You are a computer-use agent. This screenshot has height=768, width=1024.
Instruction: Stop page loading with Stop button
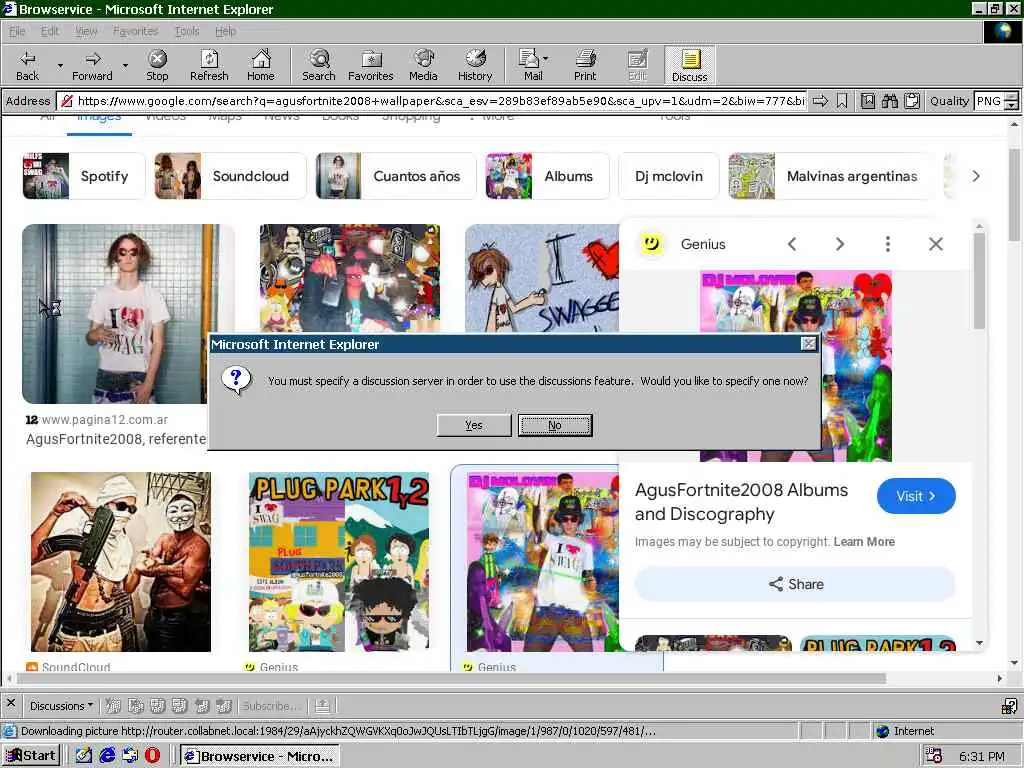coord(157,65)
